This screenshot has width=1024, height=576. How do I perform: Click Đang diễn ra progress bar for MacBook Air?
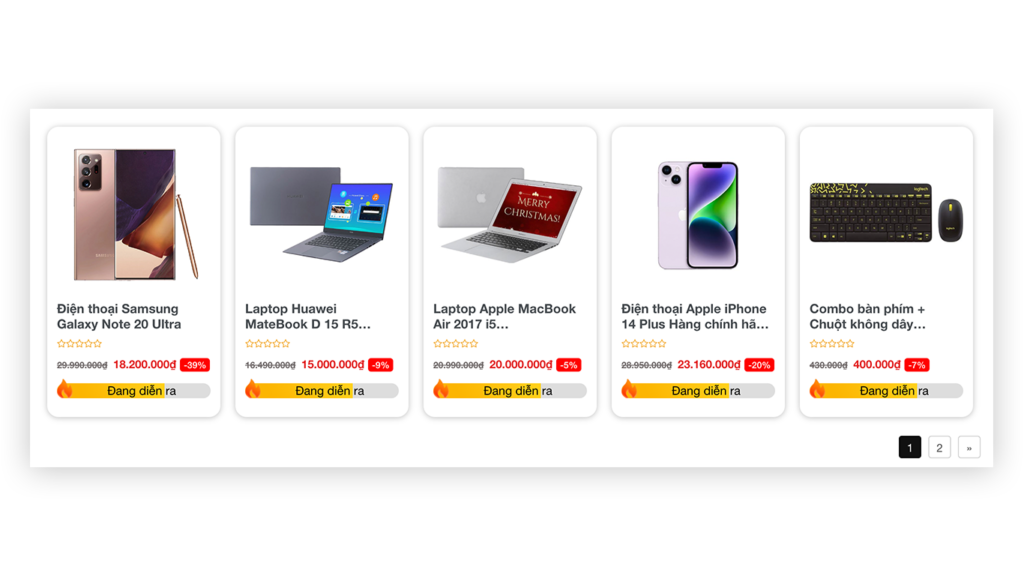pos(510,391)
